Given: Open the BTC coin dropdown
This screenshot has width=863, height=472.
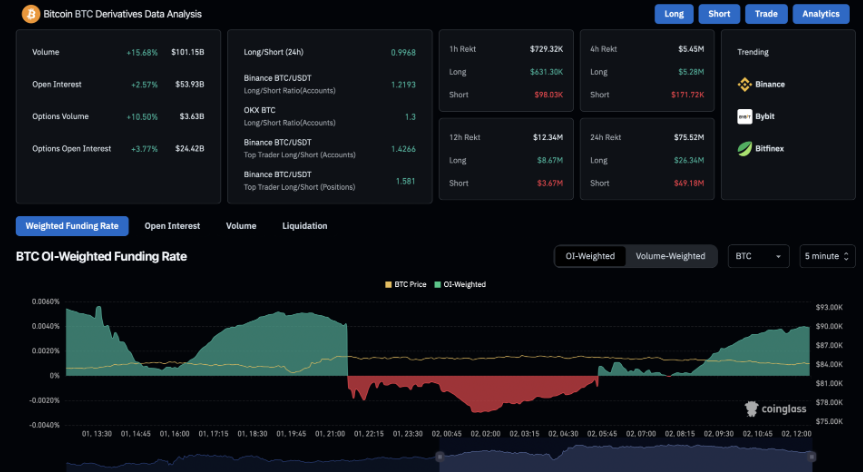Looking at the screenshot, I should coord(758,256).
